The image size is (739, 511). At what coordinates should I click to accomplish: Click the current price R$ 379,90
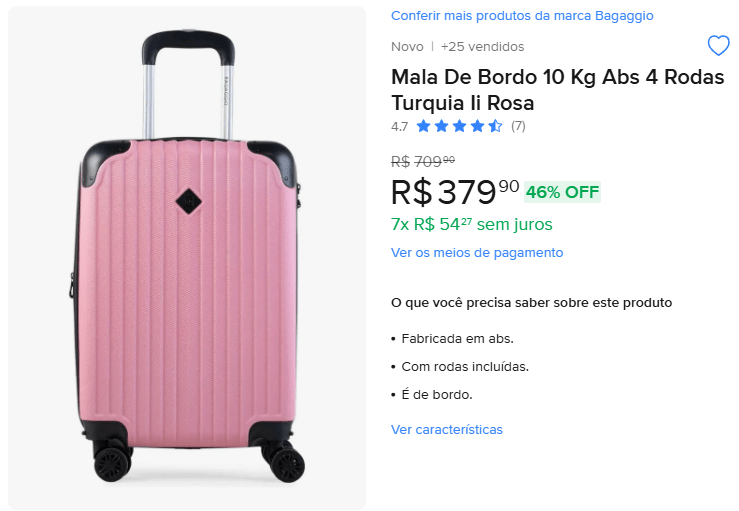pyautogui.click(x=455, y=191)
